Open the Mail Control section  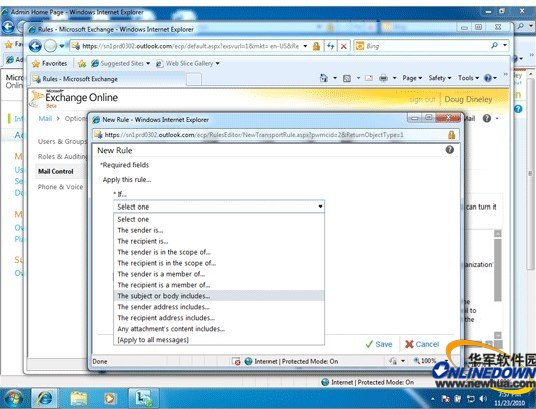tap(56, 171)
